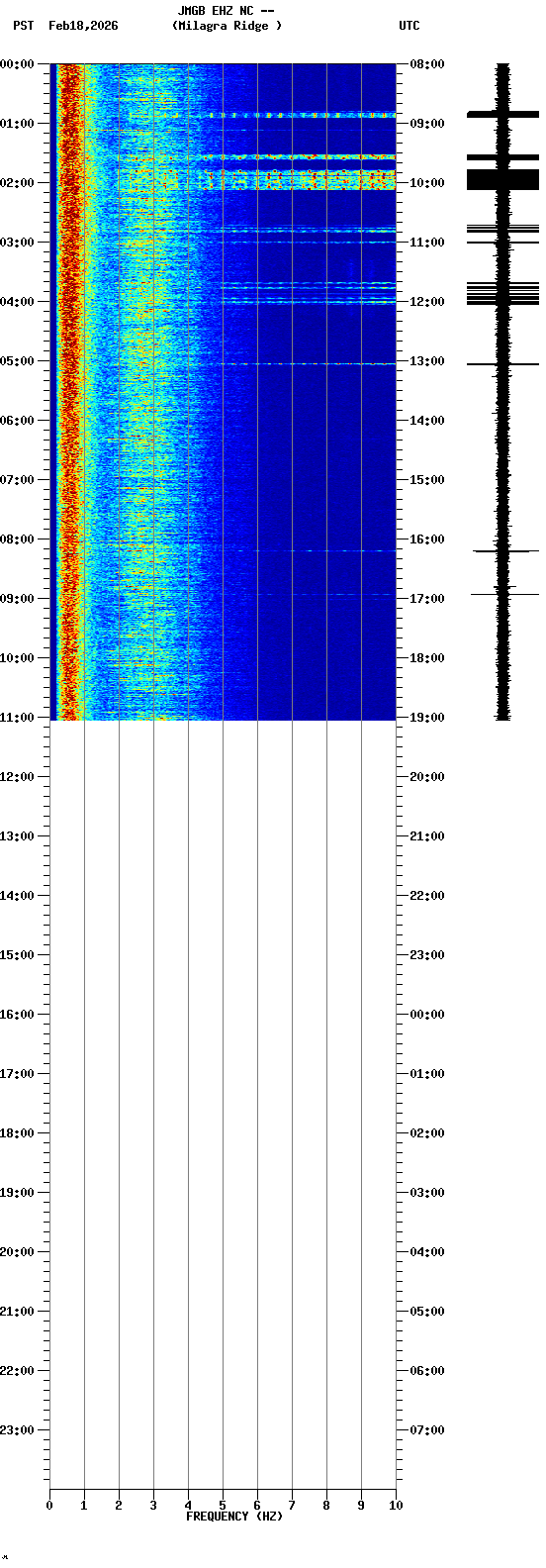Click the 07:00 UTC time label
Screen dimensions: 546x1568
[427, 1430]
